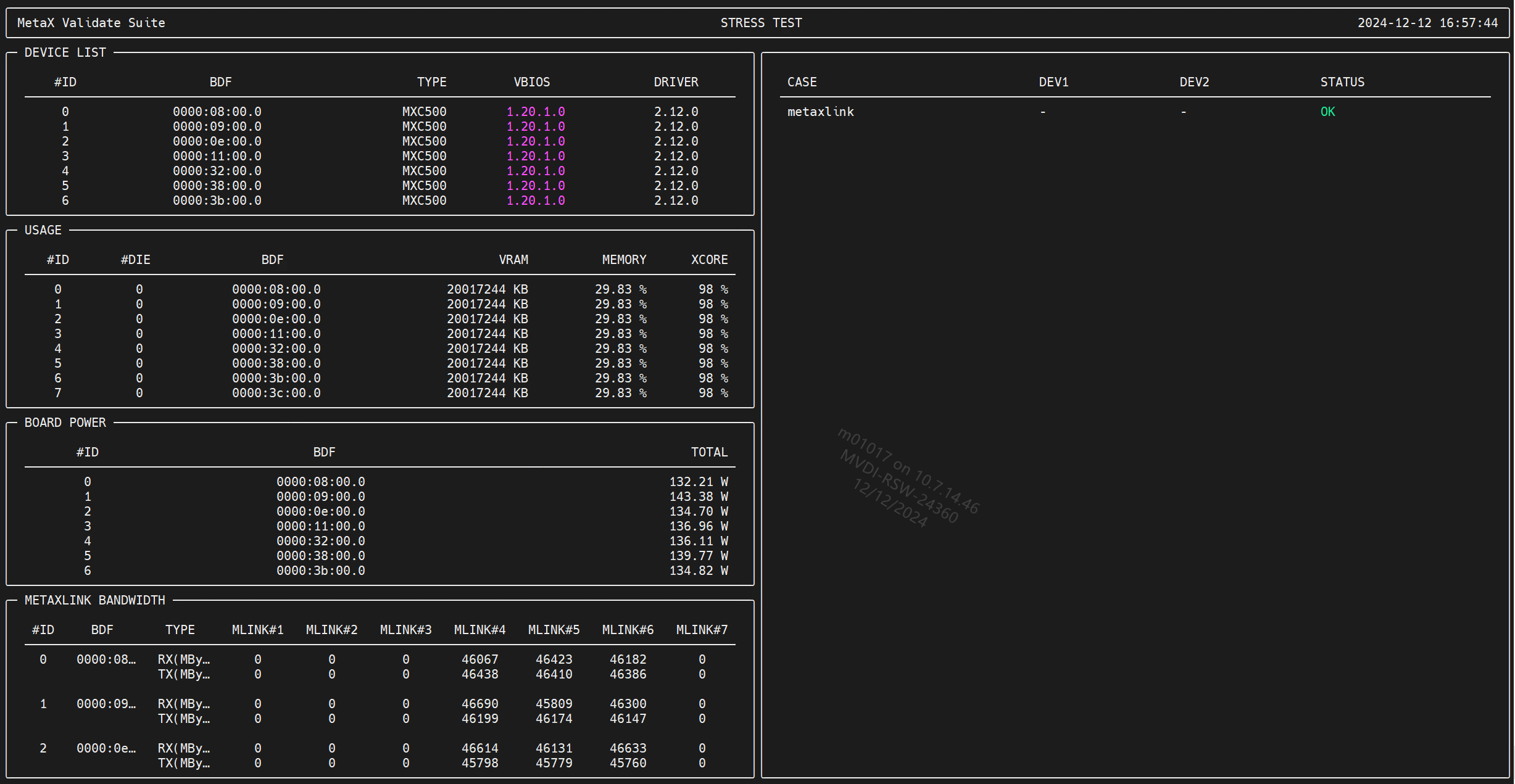The image size is (1515, 784).
Task: Click the MetaX Validate Suite header text
Action: pos(91,23)
